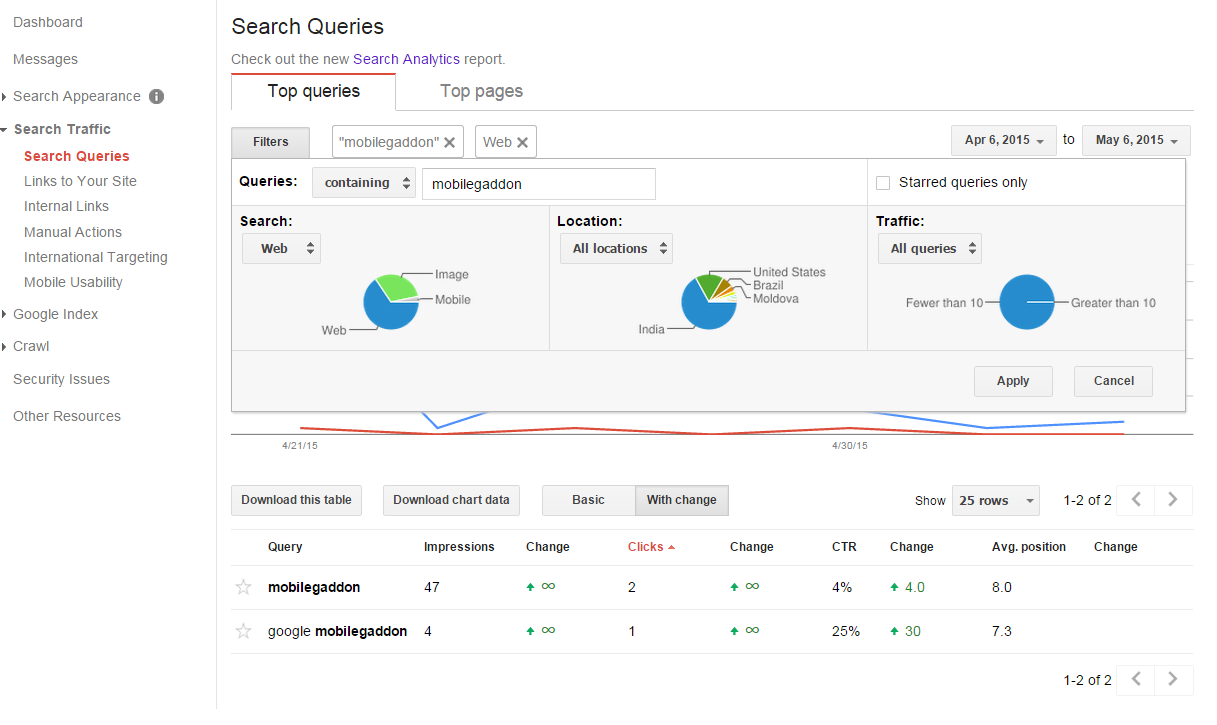
Task: Open the 25 rows show dropdown
Action: (x=996, y=500)
